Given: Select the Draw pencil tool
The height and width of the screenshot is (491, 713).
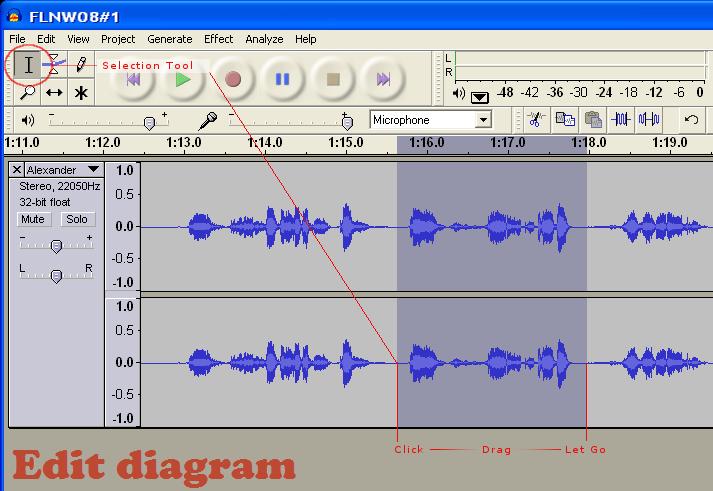Looking at the screenshot, I should [x=81, y=66].
